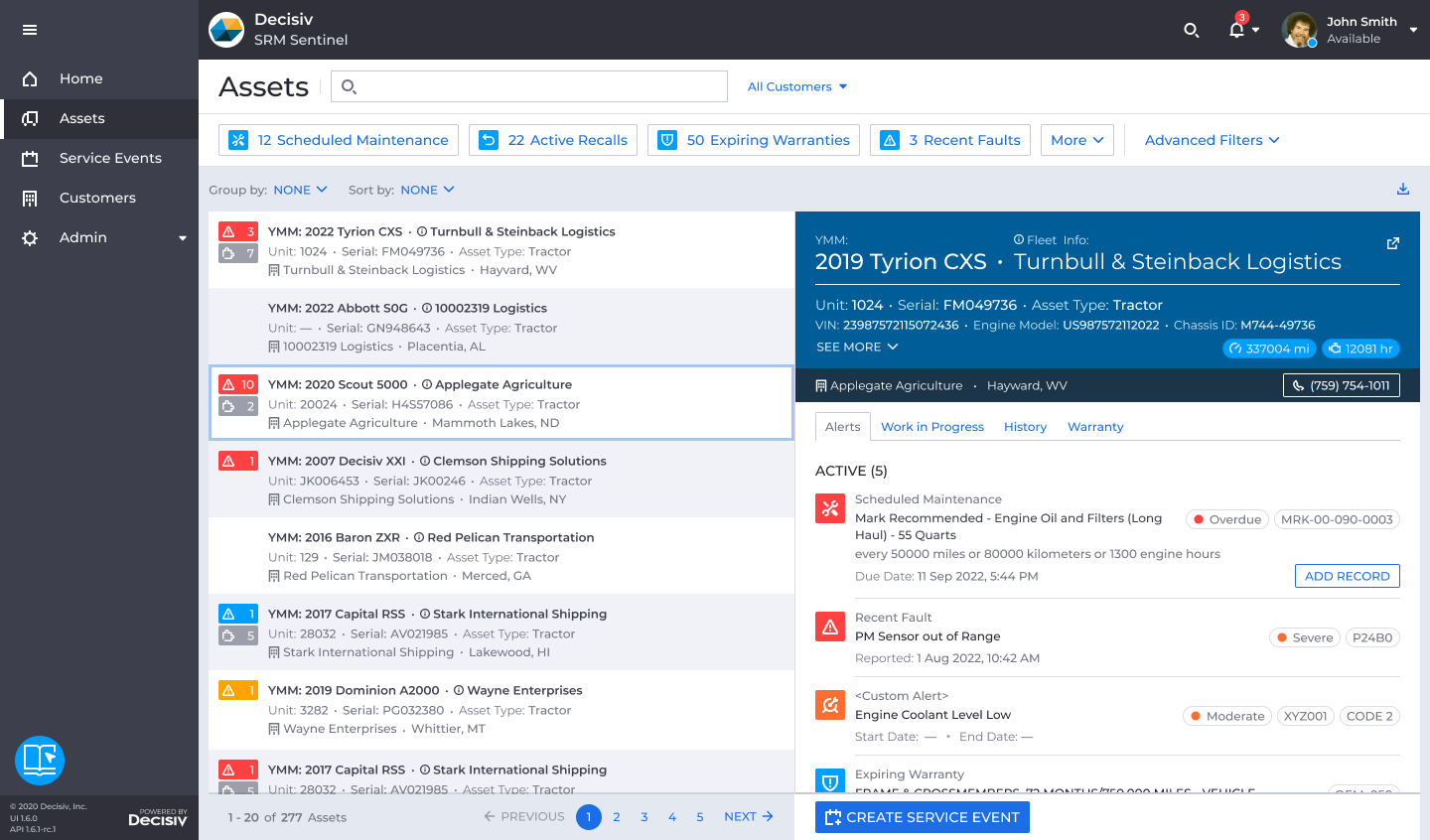Click red alert badge showing 10
The width and height of the screenshot is (1430, 840).
(x=238, y=384)
